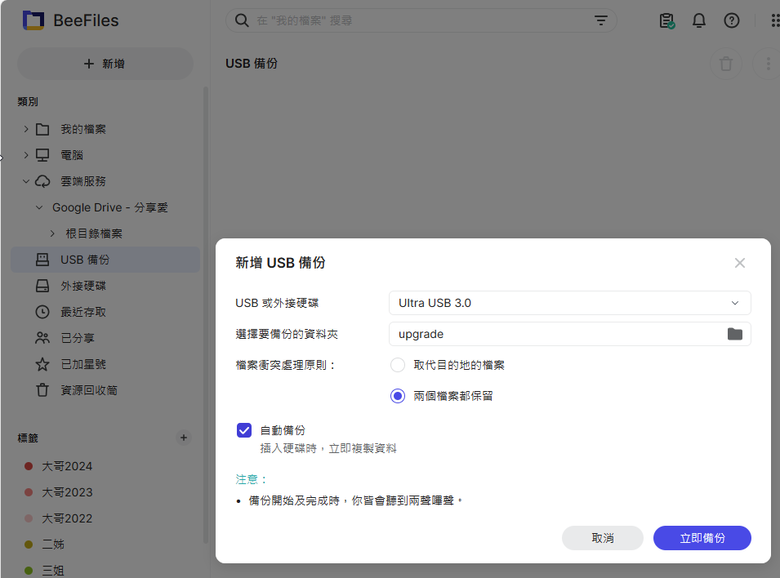
Task: Click the trash icon for 資源回收筒
Action: (x=43, y=390)
